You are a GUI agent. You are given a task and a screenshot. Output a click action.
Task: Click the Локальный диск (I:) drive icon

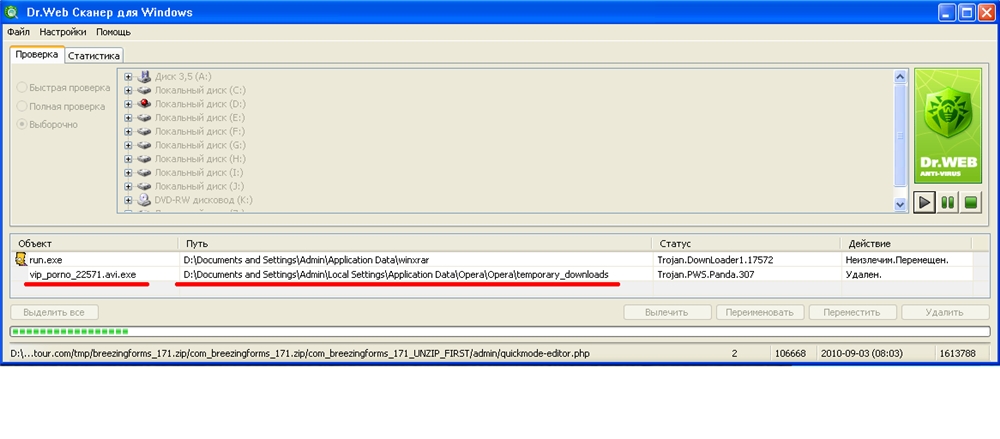144,172
